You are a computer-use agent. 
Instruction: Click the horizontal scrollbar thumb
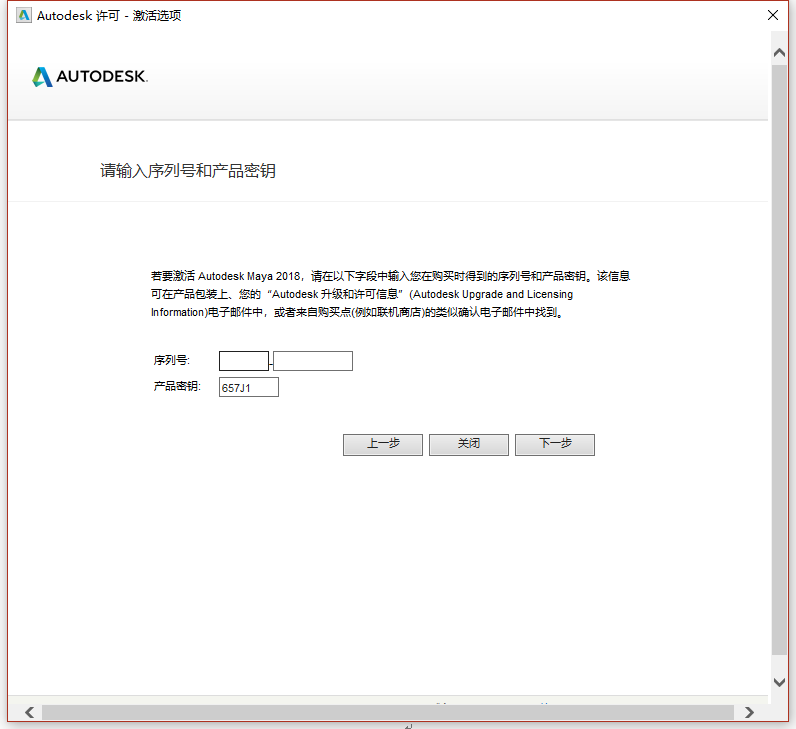pos(388,712)
